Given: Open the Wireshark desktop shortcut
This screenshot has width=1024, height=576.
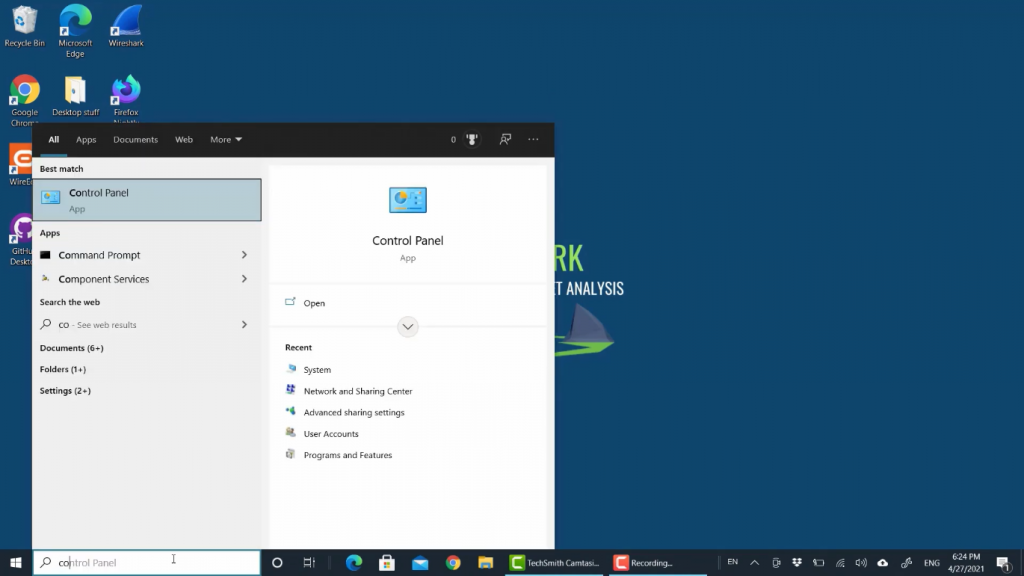Looking at the screenshot, I should (126, 26).
